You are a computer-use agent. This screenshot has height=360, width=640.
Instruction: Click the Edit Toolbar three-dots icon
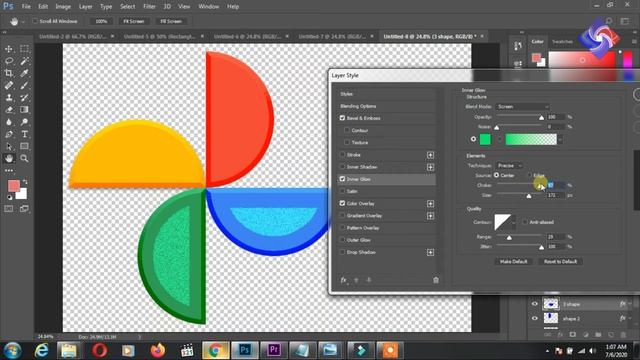9,170
